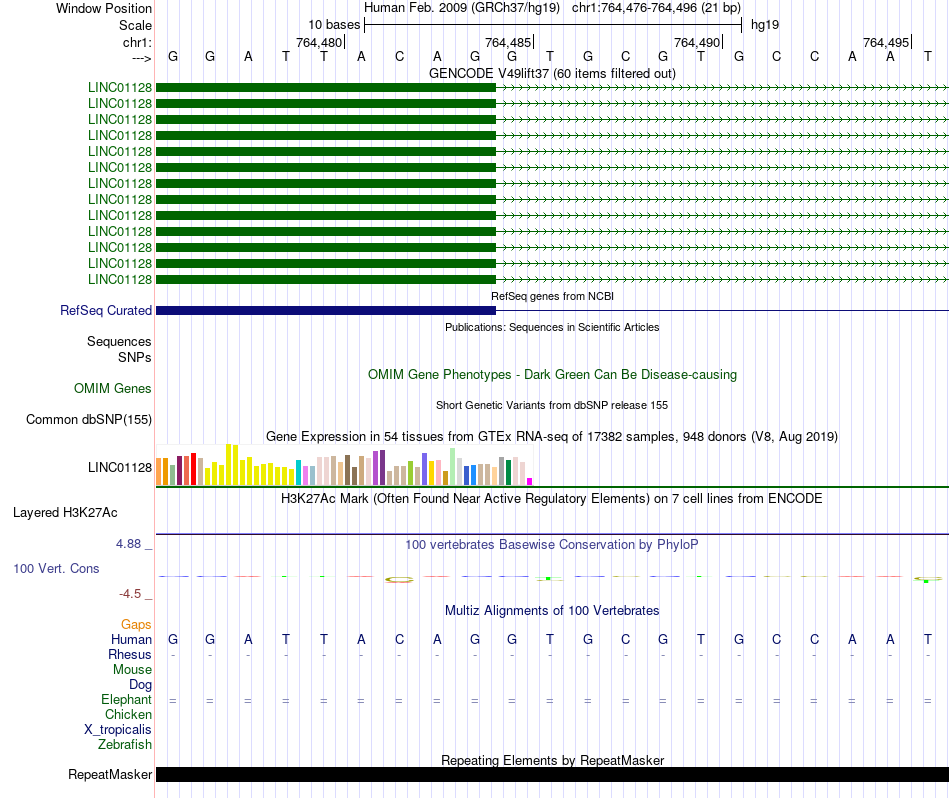Open 100 vertebrates Basewise Conservation by PhyloP title

click(552, 545)
